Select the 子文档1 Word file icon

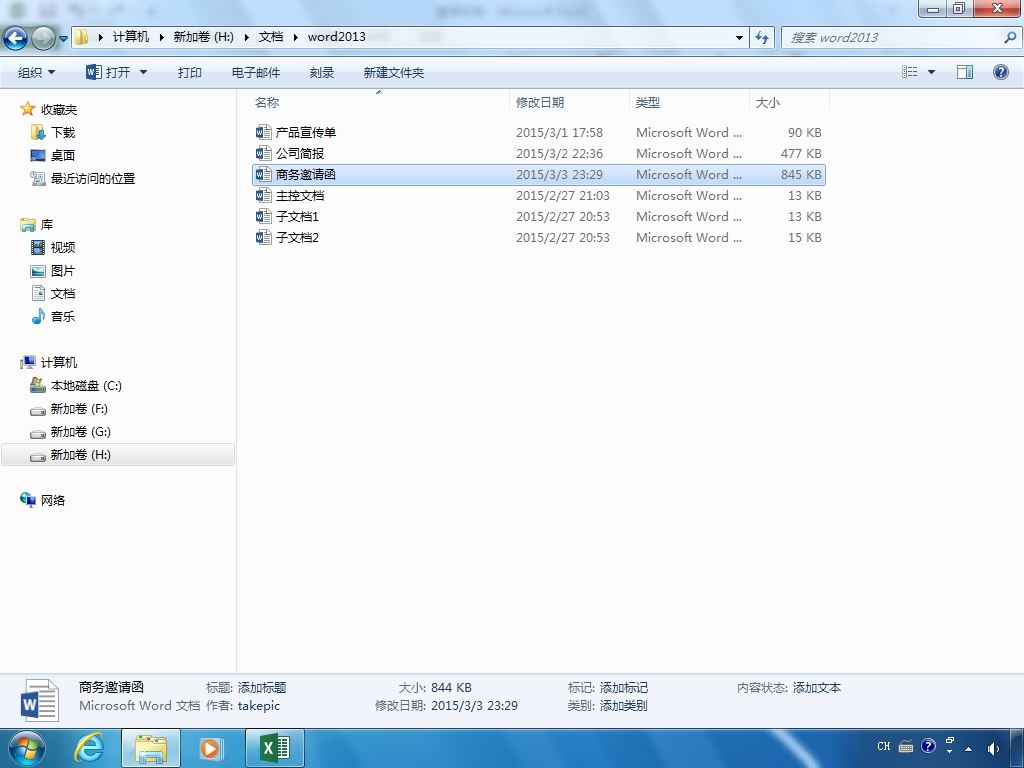[263, 216]
